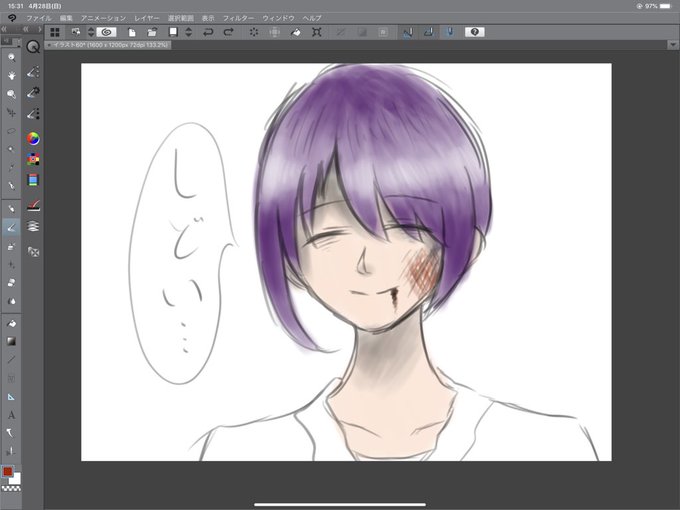Viewport: 680px width, 510px height.
Task: Select the Fill bucket tool in tool palette
Action: point(11,324)
